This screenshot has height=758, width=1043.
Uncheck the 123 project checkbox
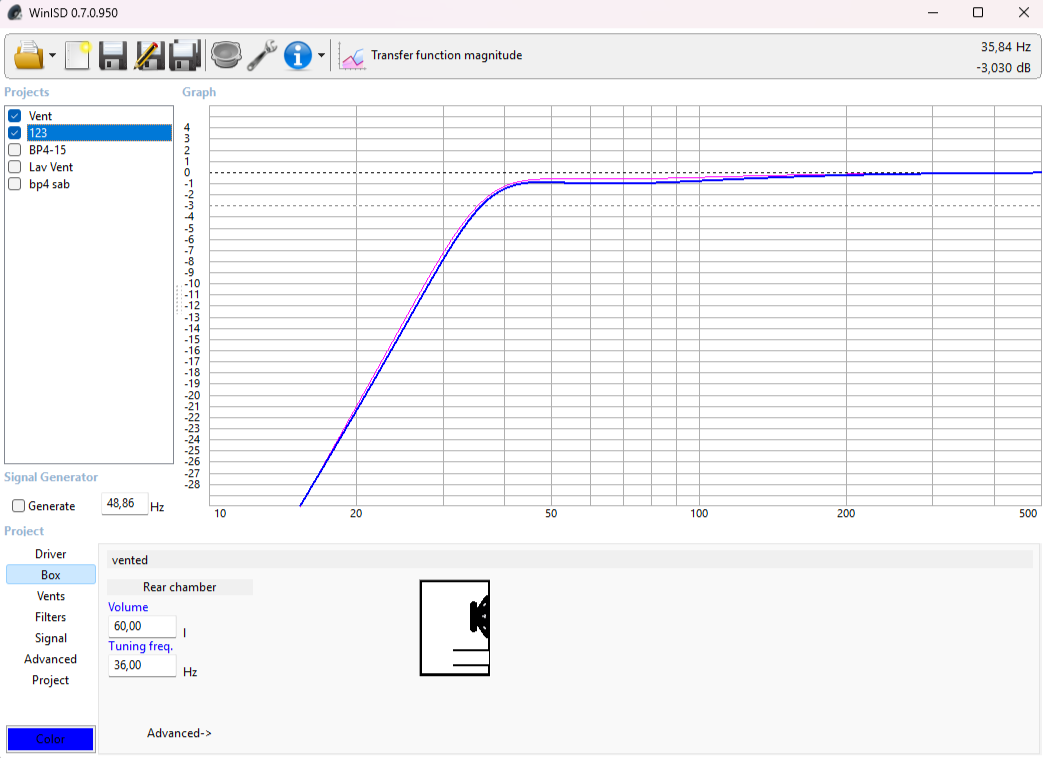[x=15, y=133]
